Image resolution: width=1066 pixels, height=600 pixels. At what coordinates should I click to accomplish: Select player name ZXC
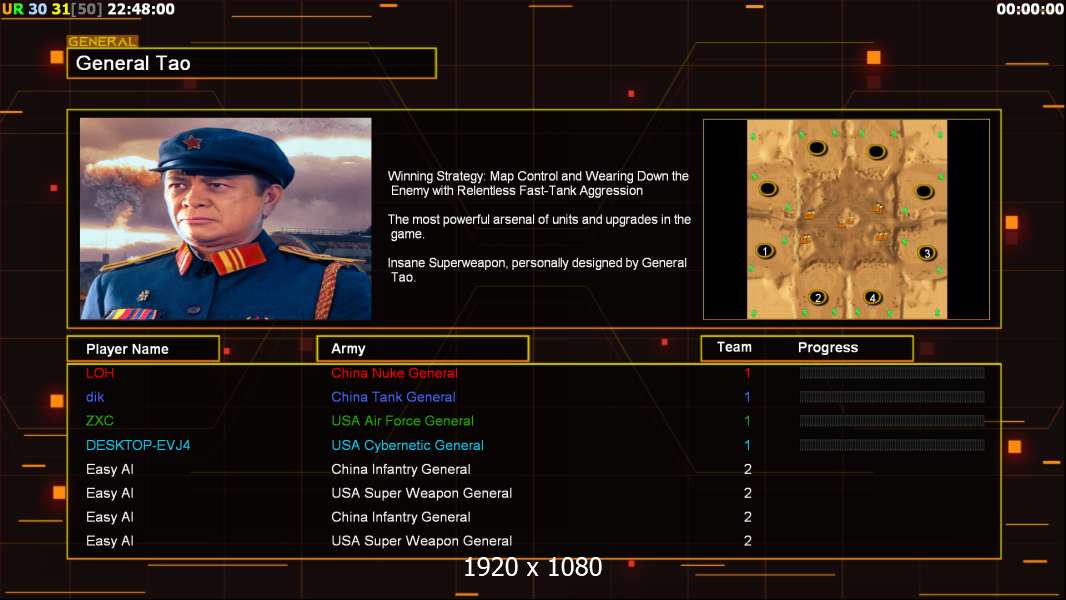click(x=100, y=421)
